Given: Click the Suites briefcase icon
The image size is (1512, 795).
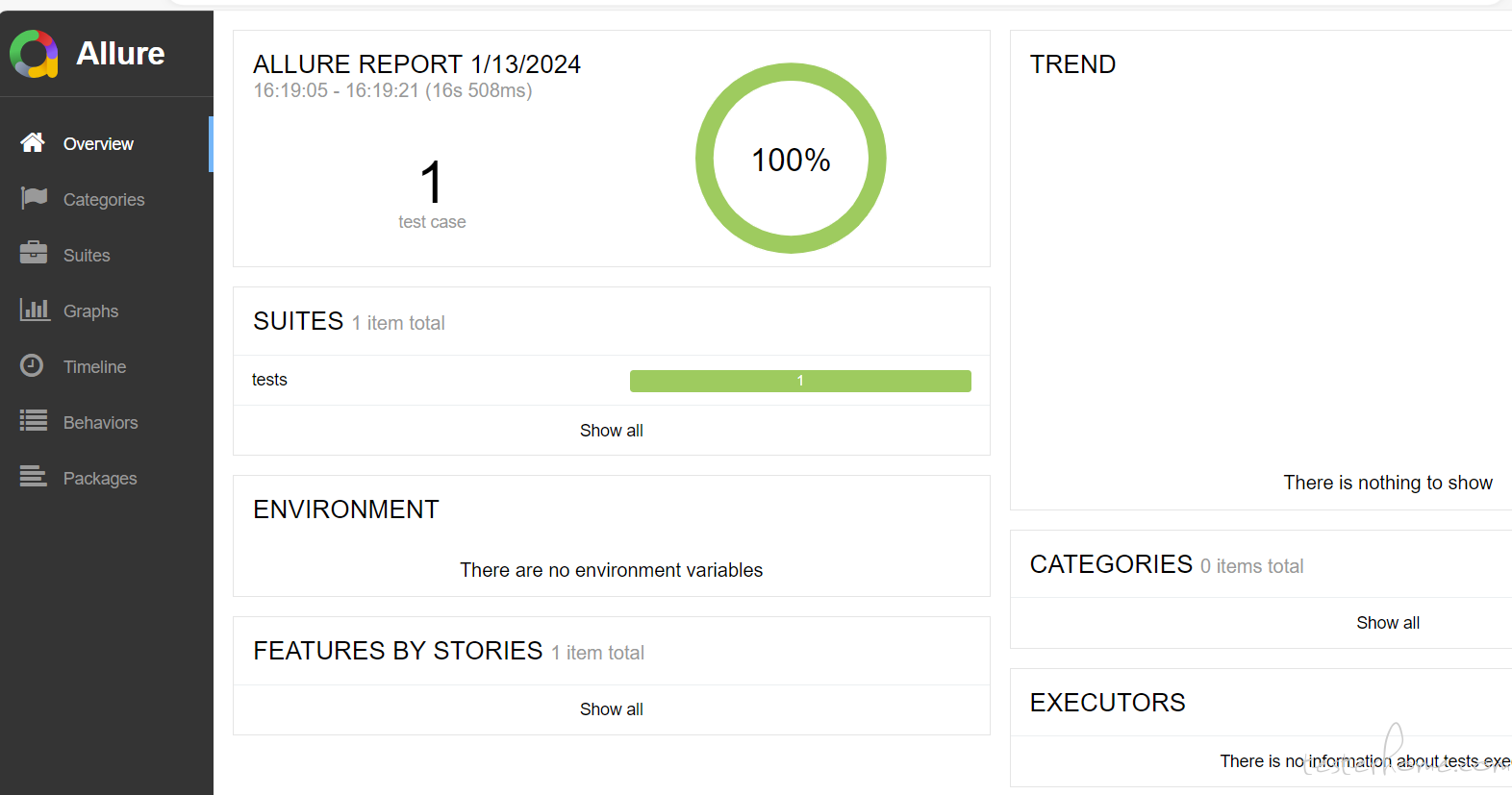Looking at the screenshot, I should pyautogui.click(x=34, y=253).
